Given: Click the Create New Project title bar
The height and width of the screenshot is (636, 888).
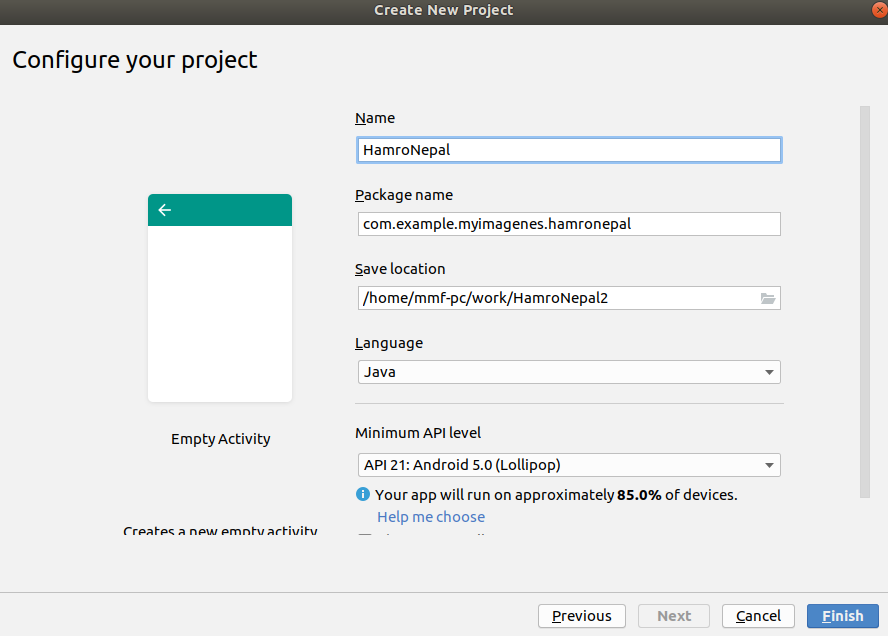Looking at the screenshot, I should click(443, 10).
